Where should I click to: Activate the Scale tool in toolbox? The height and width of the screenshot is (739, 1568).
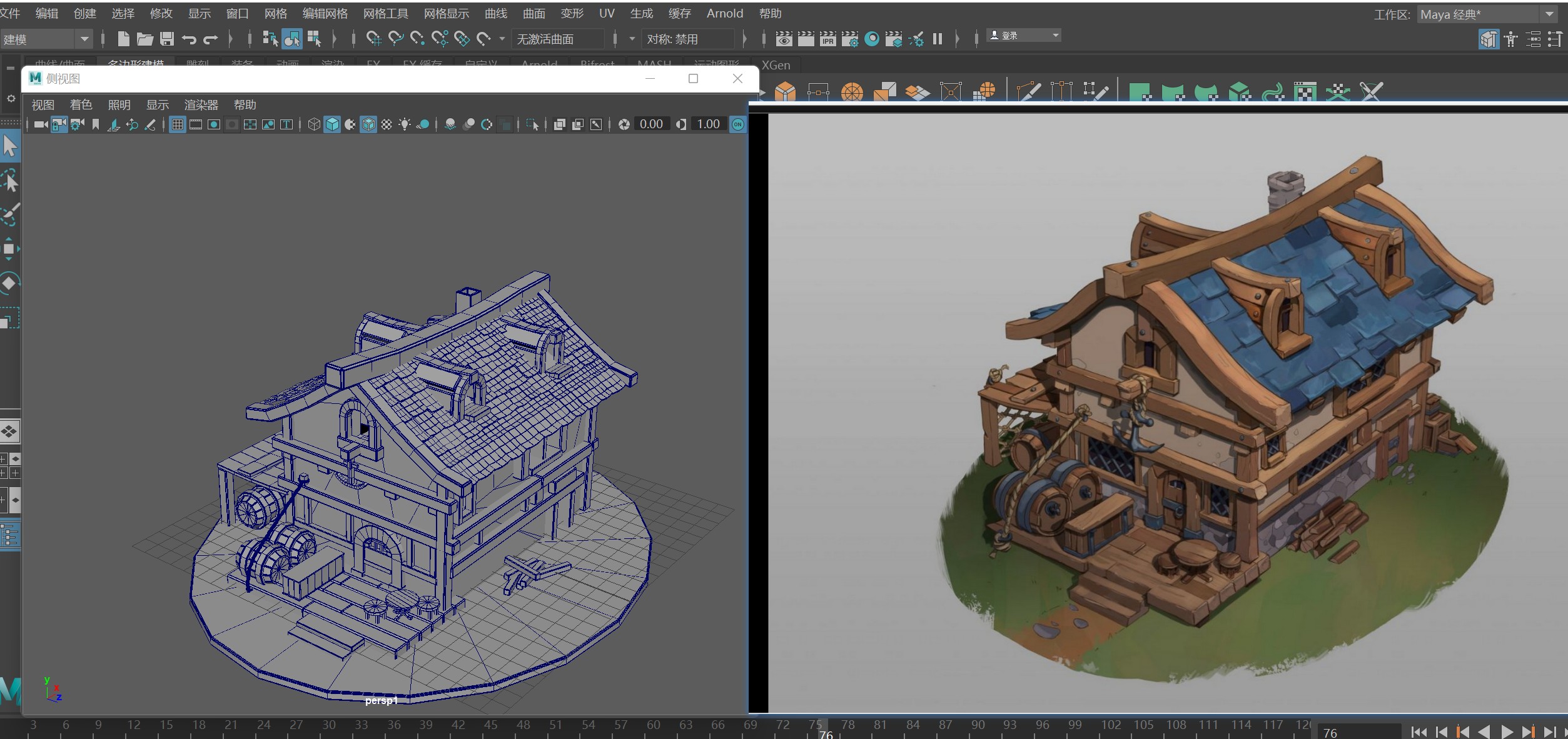coord(9,318)
